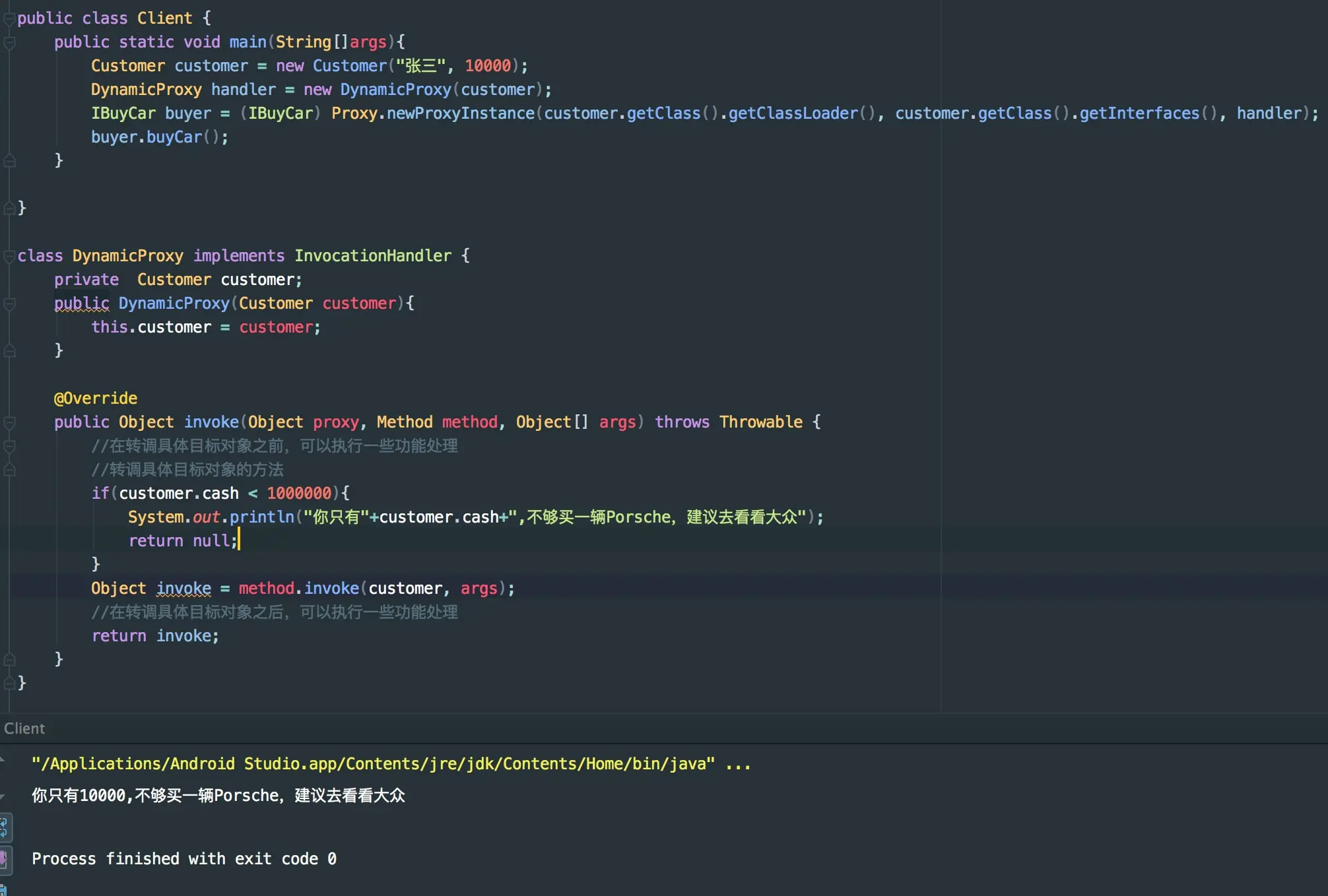Click the closing fold marker of invoke method
The height and width of the screenshot is (896, 1328).
[x=9, y=658]
